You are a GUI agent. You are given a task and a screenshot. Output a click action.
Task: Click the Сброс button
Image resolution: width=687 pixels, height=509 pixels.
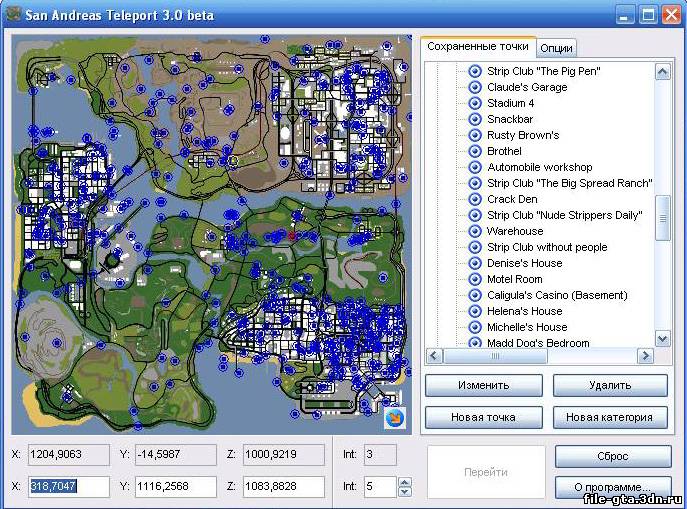[613, 456]
